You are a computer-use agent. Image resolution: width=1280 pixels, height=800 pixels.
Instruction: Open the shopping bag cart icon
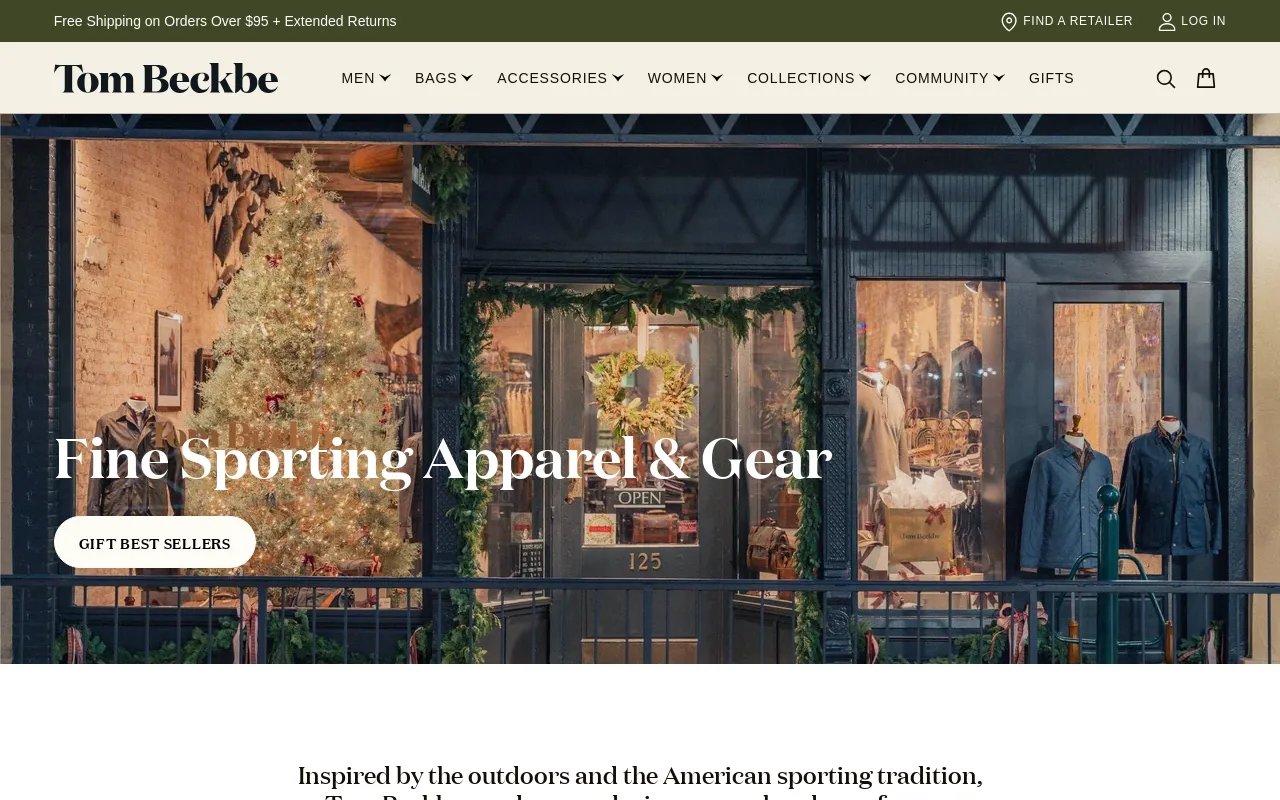click(1206, 78)
